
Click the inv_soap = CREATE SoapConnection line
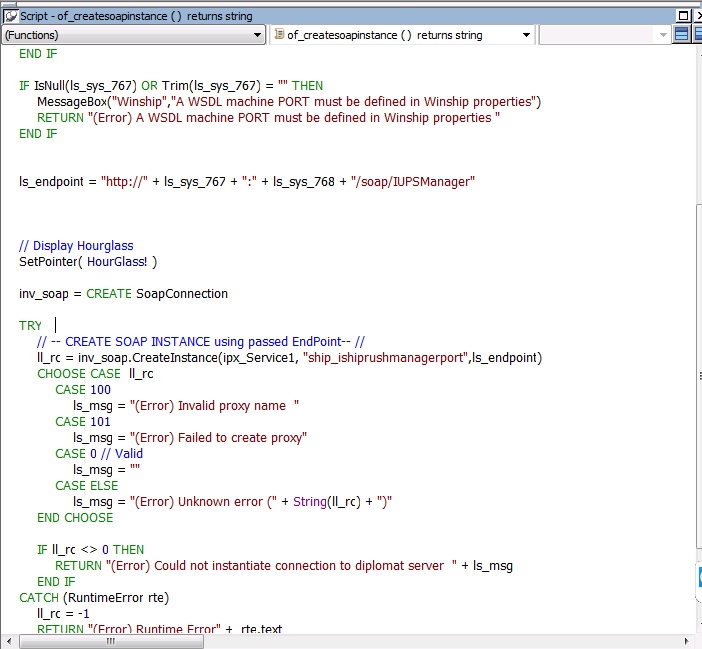pyautogui.click(x=123, y=294)
